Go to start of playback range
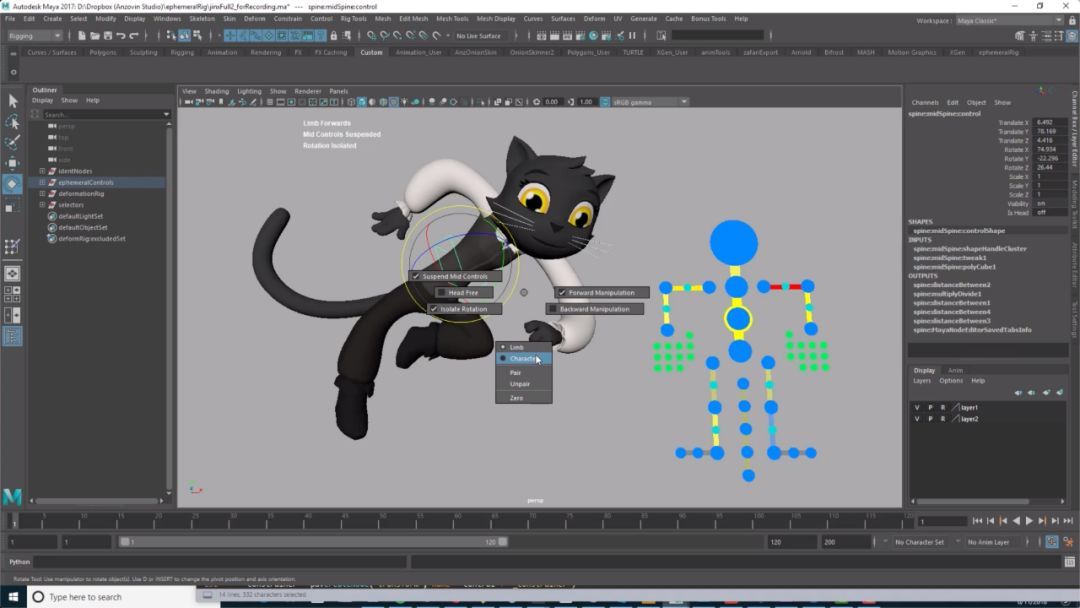This screenshot has height=608, width=1080. point(977,521)
